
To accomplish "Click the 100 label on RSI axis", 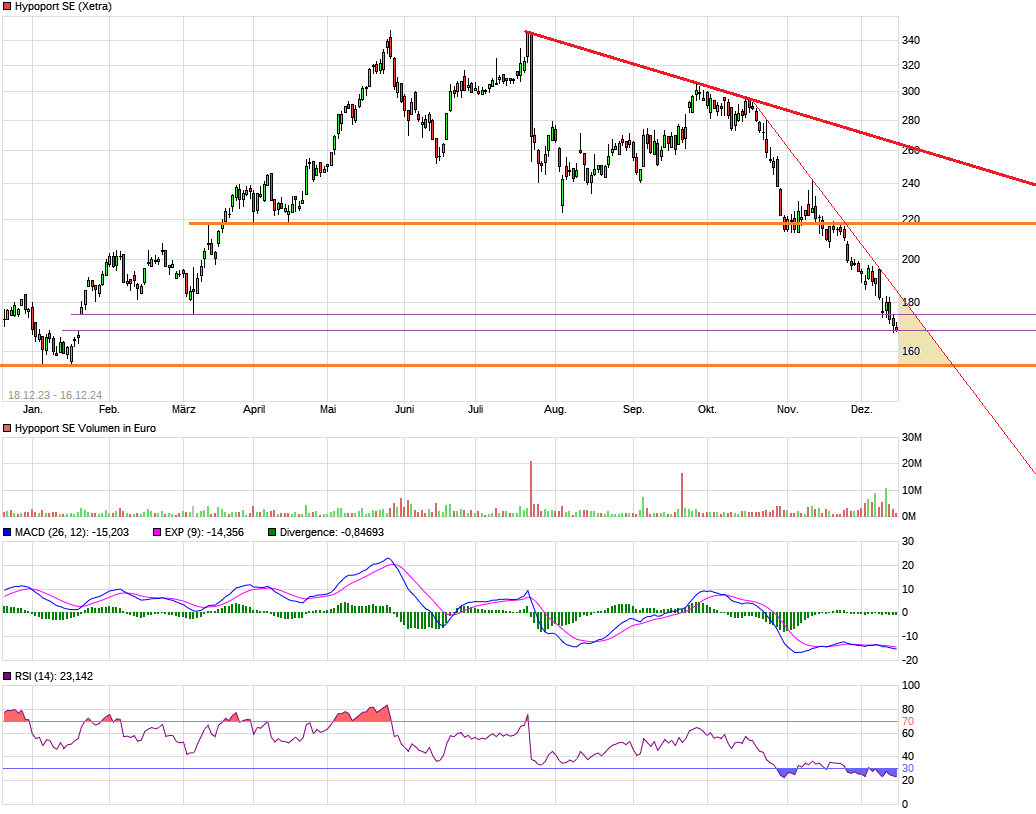I will click(x=911, y=685).
